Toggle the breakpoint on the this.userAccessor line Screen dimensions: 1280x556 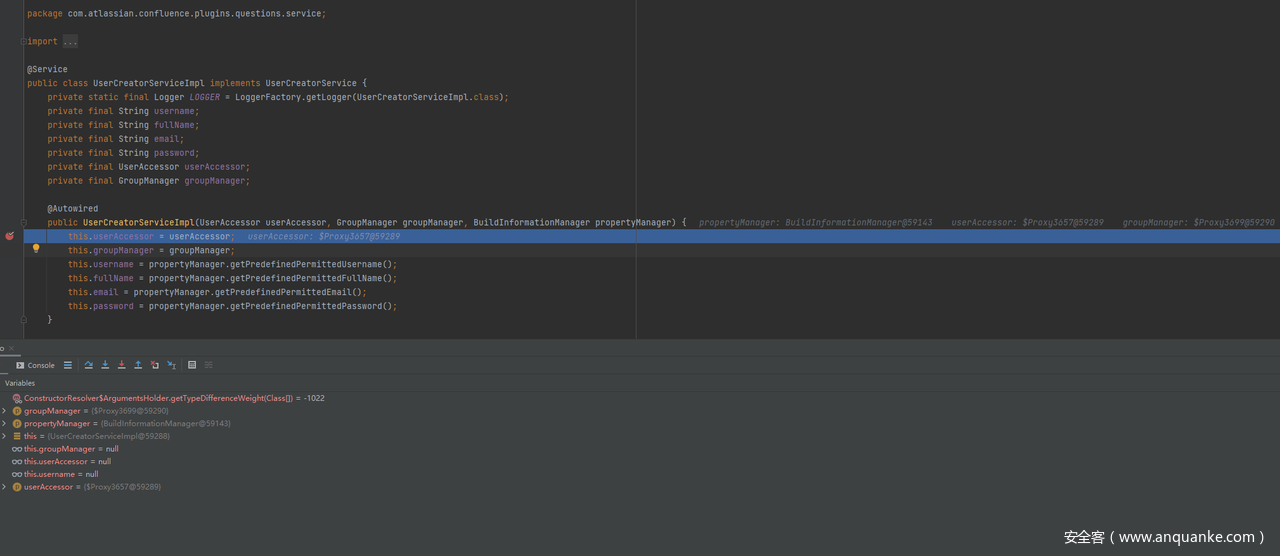point(10,236)
